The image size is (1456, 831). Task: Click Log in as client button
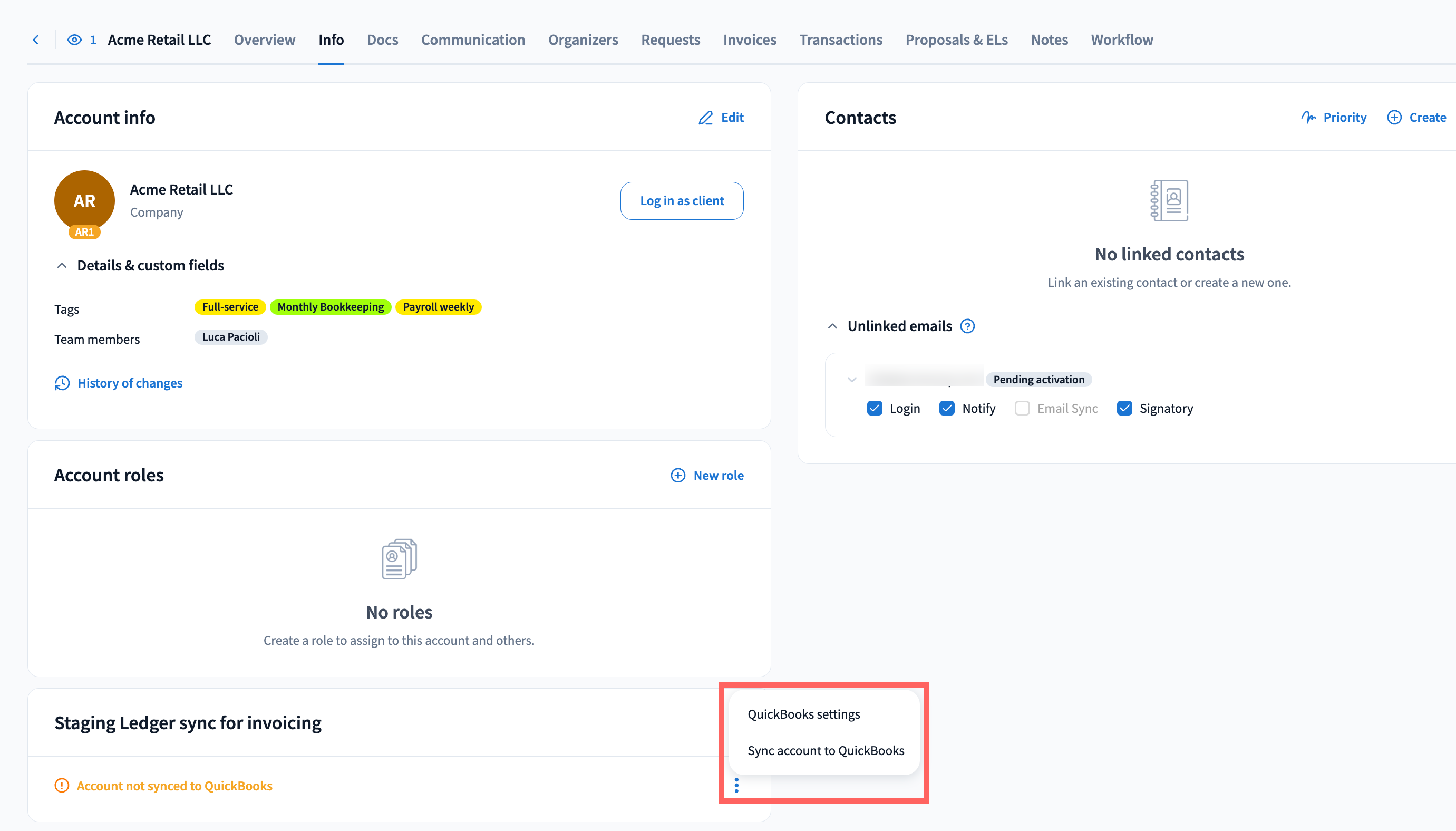click(682, 200)
